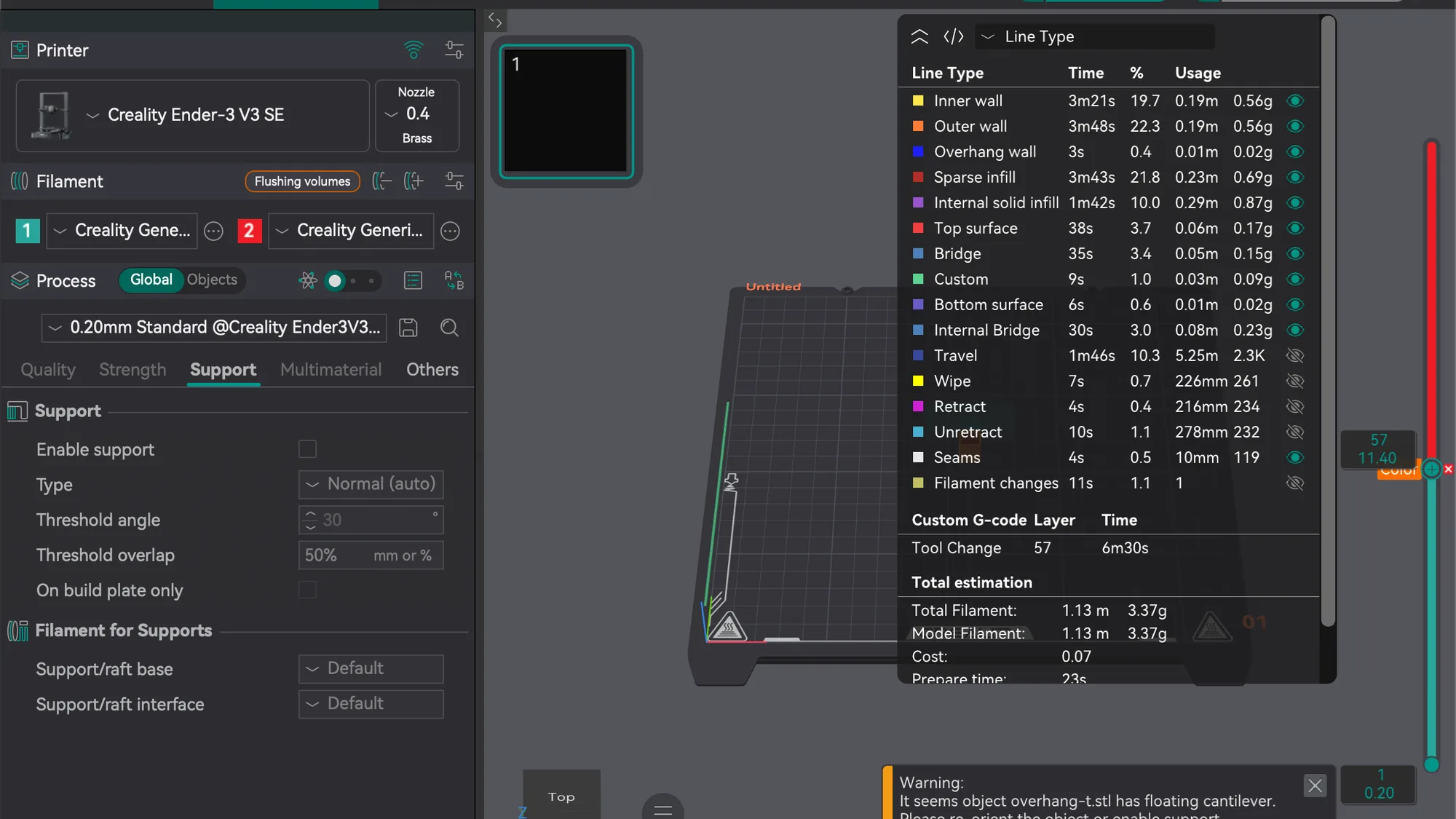The height and width of the screenshot is (819, 1456).
Task: Click filament 2 red color swatch
Action: coord(249,231)
